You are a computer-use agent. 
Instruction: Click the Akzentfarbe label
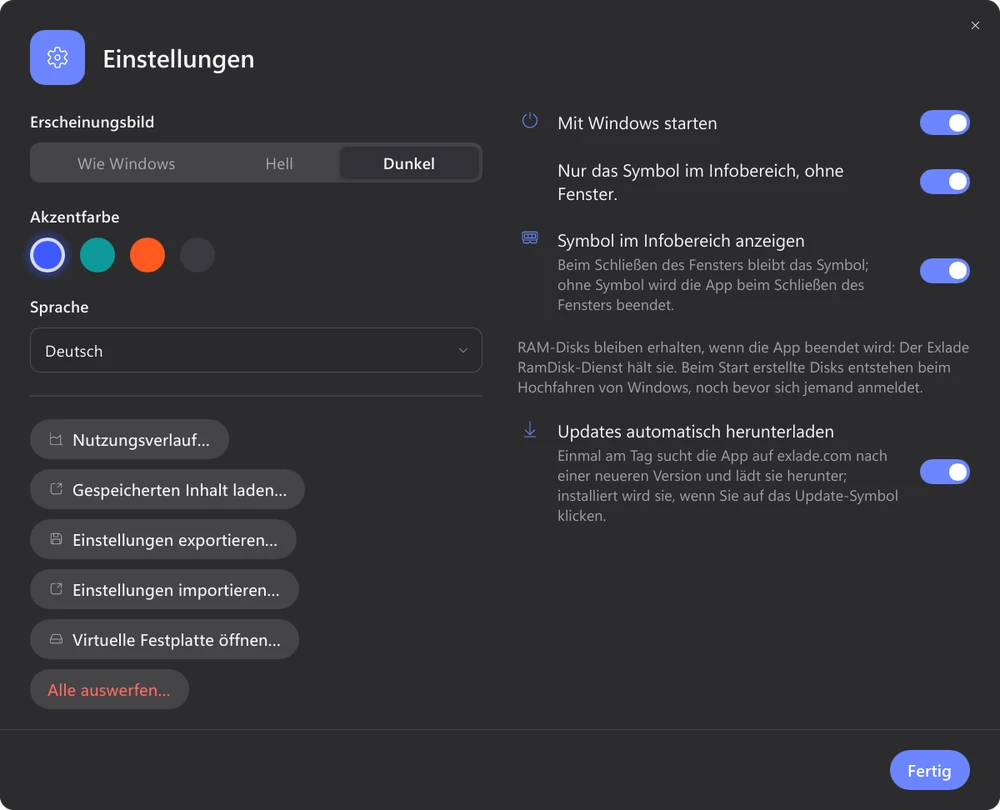click(x=75, y=217)
